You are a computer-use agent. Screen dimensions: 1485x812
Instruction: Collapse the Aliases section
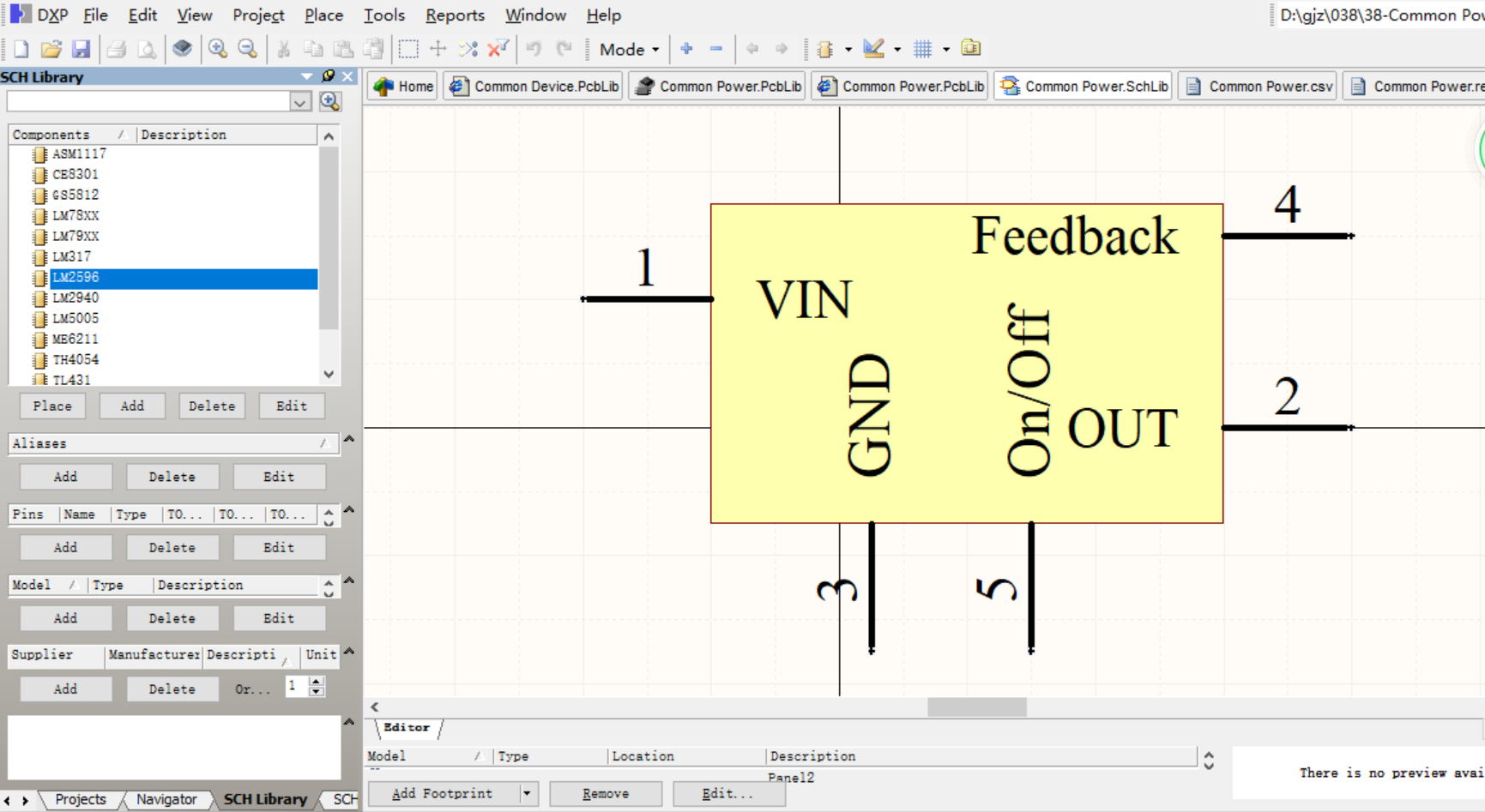pyautogui.click(x=349, y=439)
